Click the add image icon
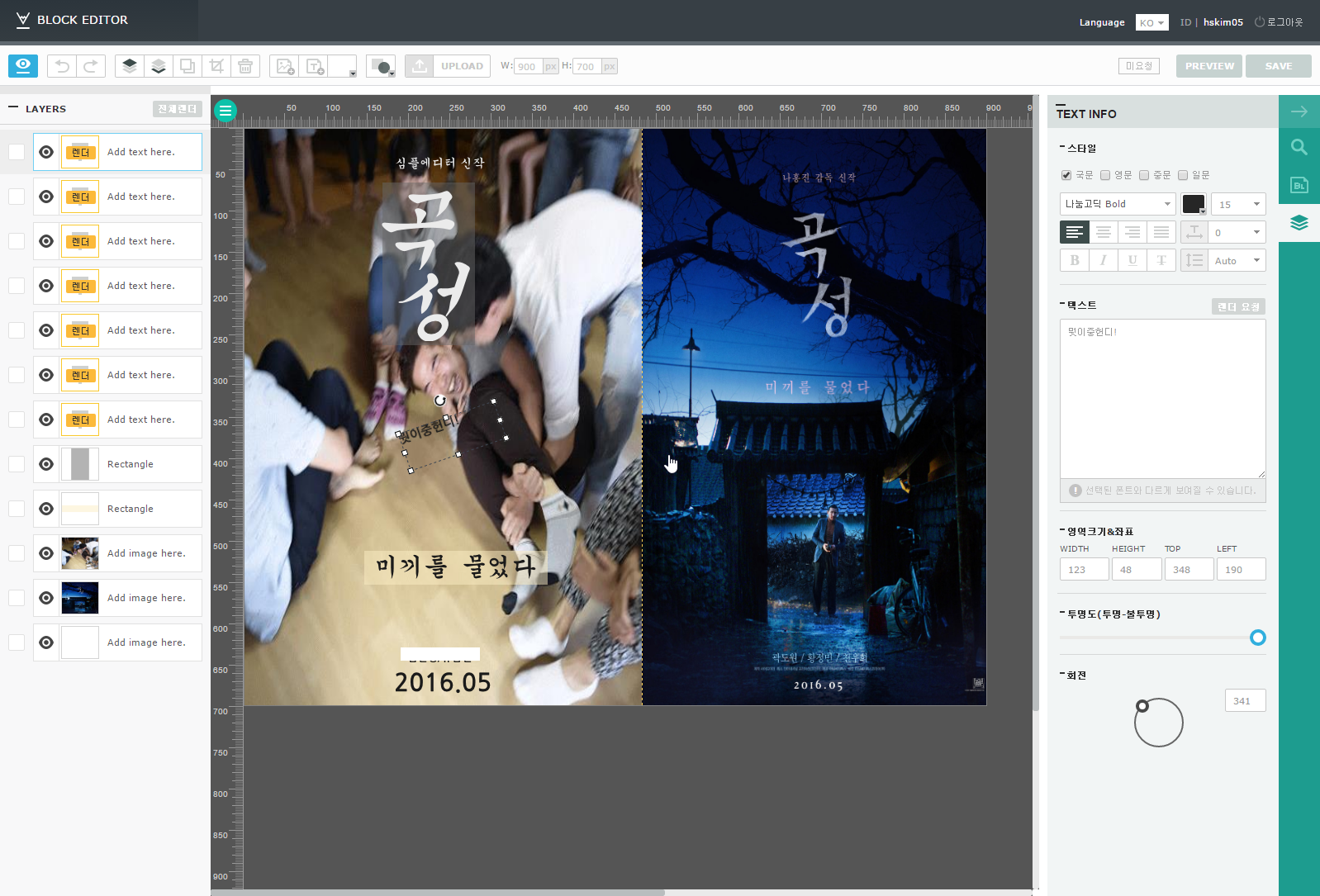 click(285, 66)
